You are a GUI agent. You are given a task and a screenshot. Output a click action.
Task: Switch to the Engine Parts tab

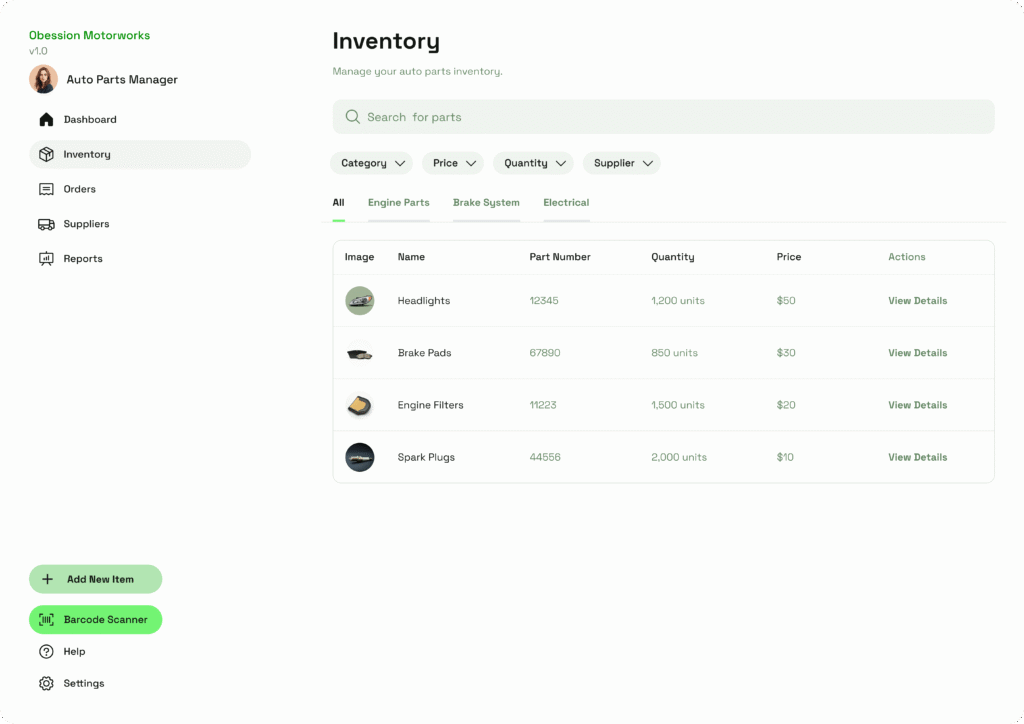(398, 203)
